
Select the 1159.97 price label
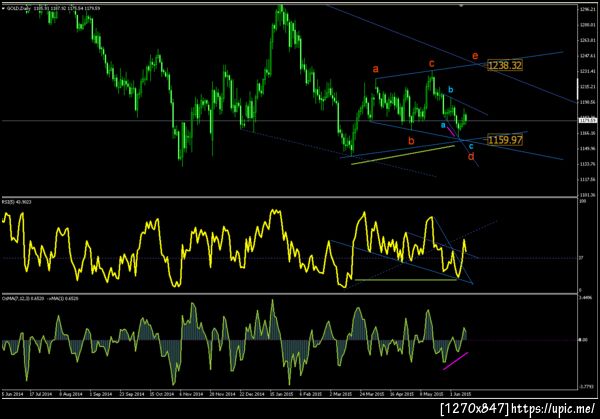point(505,140)
